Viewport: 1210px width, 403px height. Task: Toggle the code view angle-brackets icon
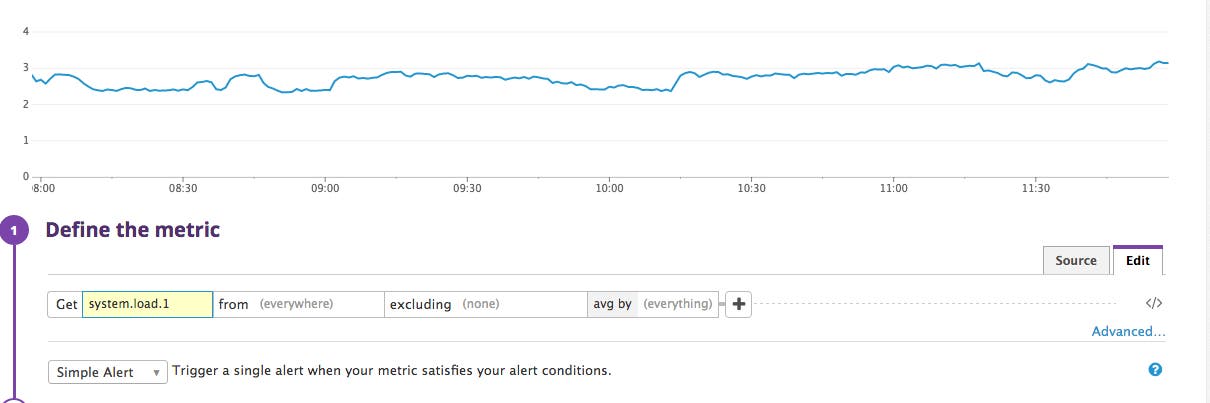pos(1153,304)
